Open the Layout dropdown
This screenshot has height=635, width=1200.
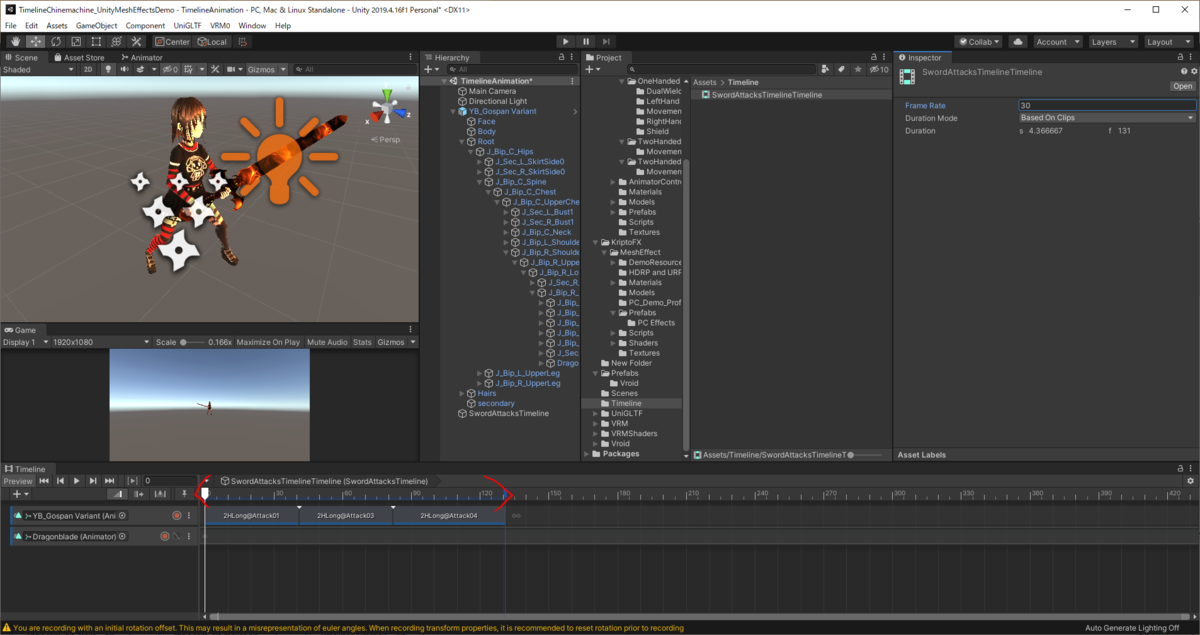pyautogui.click(x=1168, y=42)
